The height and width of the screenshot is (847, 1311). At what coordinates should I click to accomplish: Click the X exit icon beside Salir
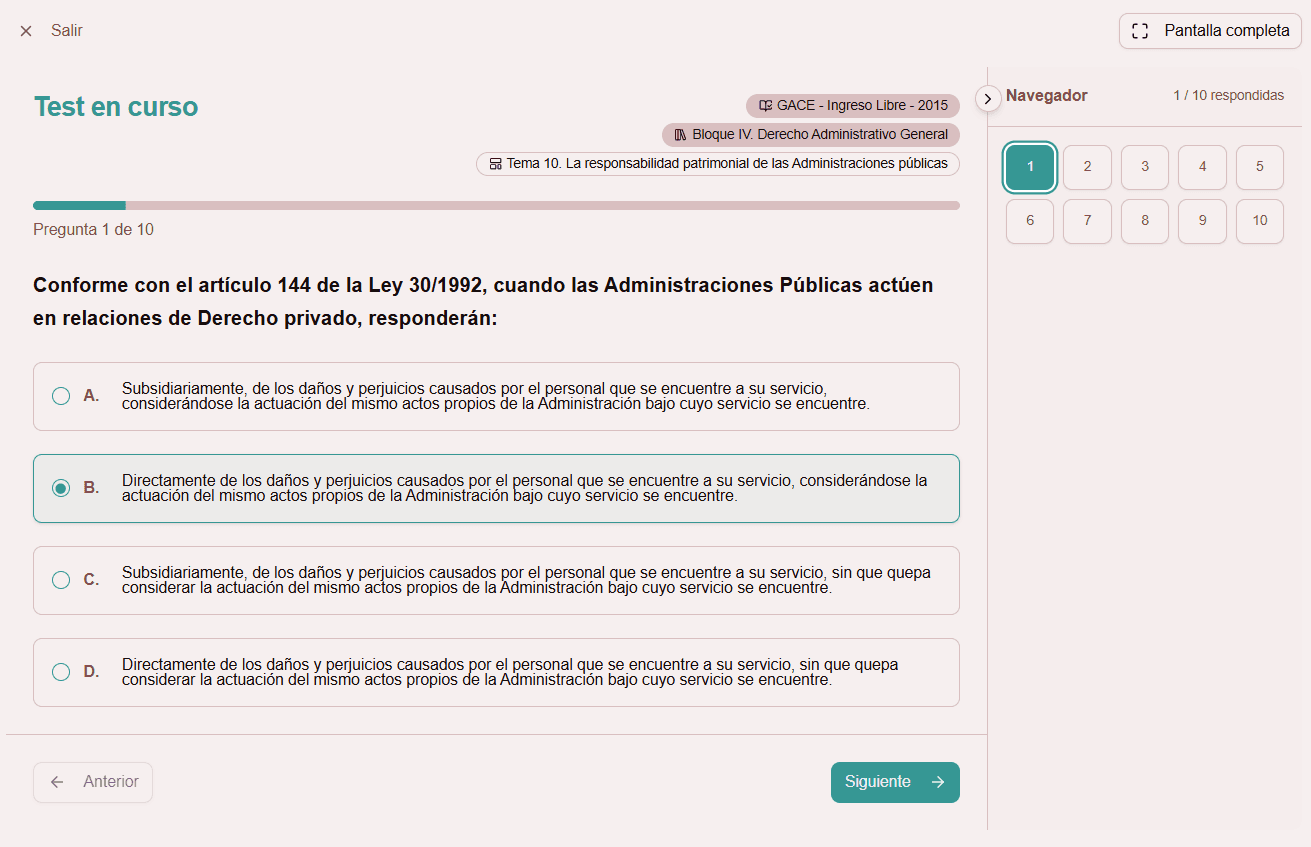(x=26, y=31)
